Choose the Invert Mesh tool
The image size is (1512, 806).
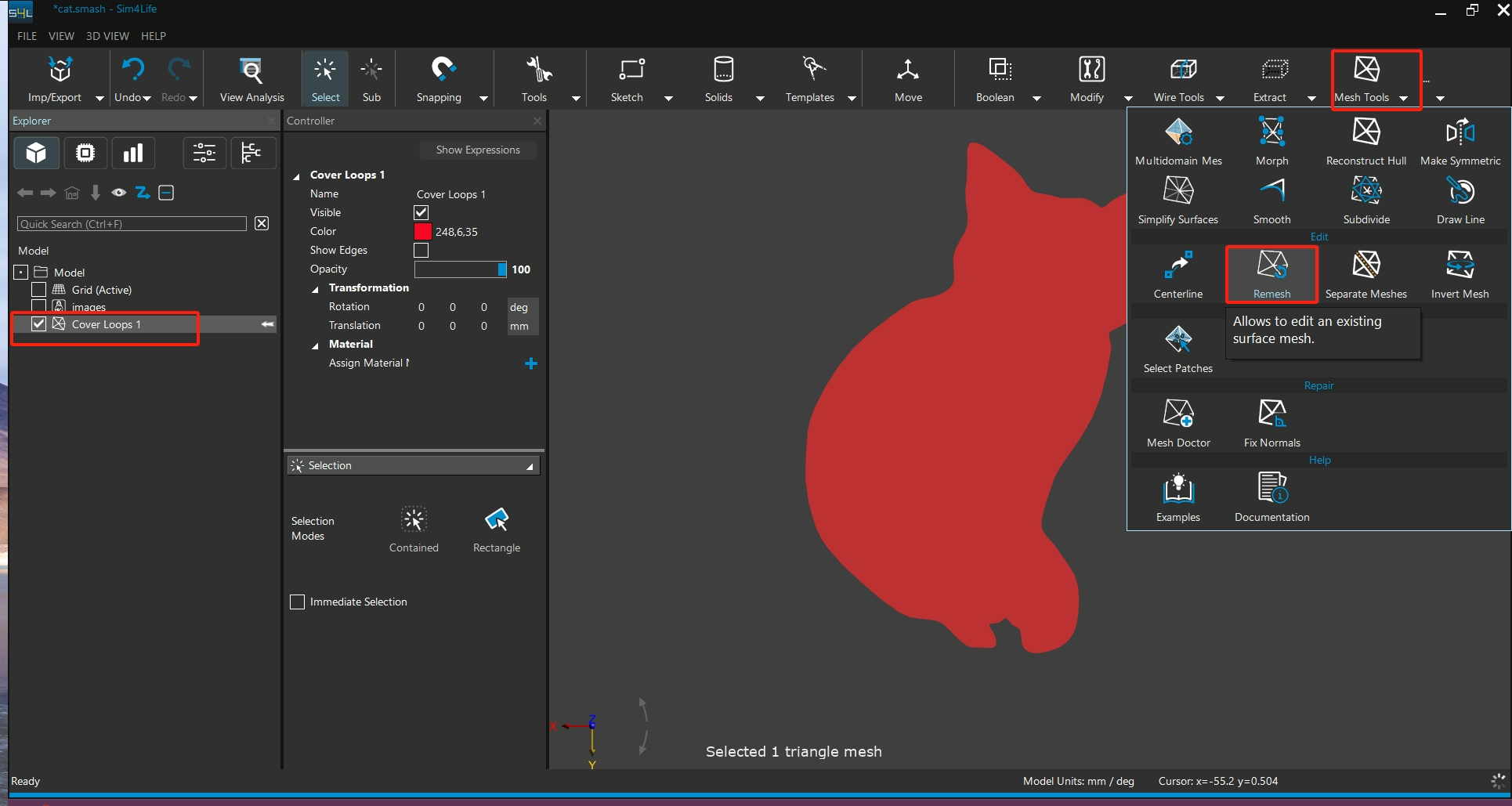(x=1460, y=266)
